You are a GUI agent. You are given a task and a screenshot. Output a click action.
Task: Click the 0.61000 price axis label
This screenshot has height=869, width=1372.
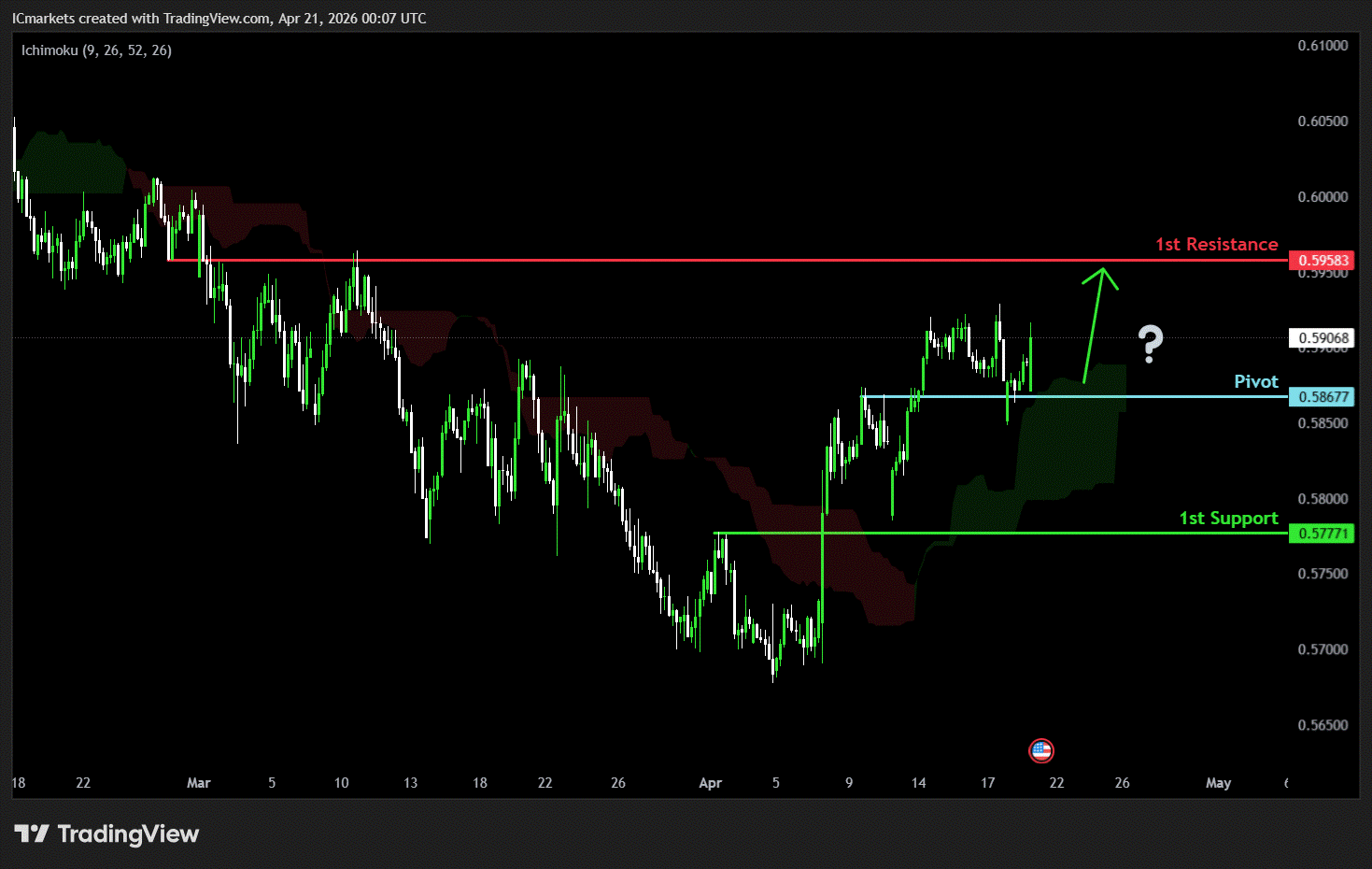click(1322, 46)
